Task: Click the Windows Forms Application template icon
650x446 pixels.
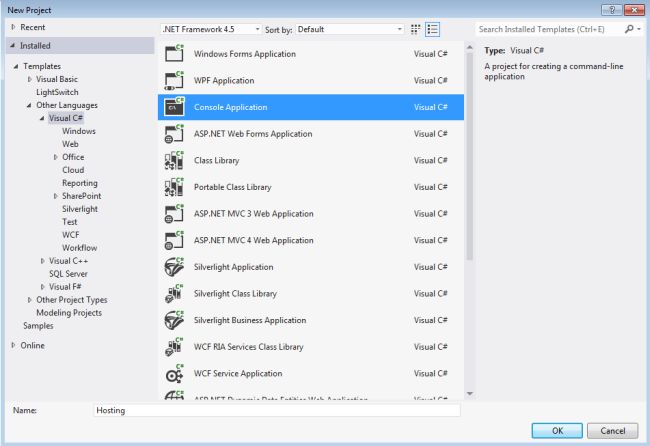Action: click(174, 53)
